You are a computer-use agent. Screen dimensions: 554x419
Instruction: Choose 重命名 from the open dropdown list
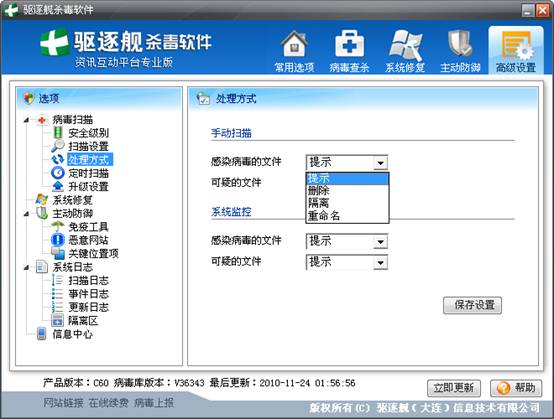347,215
